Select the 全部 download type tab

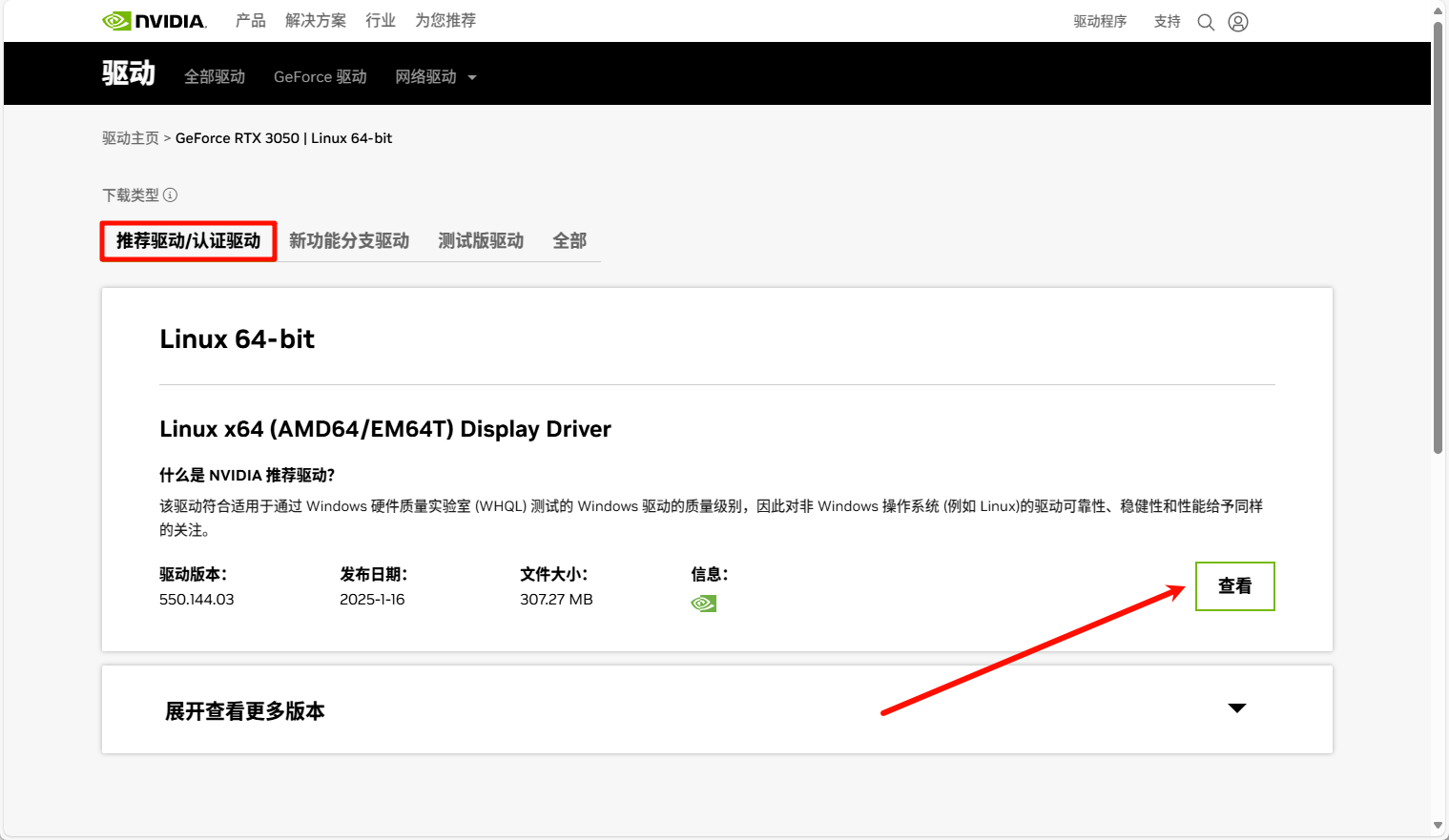click(x=569, y=241)
